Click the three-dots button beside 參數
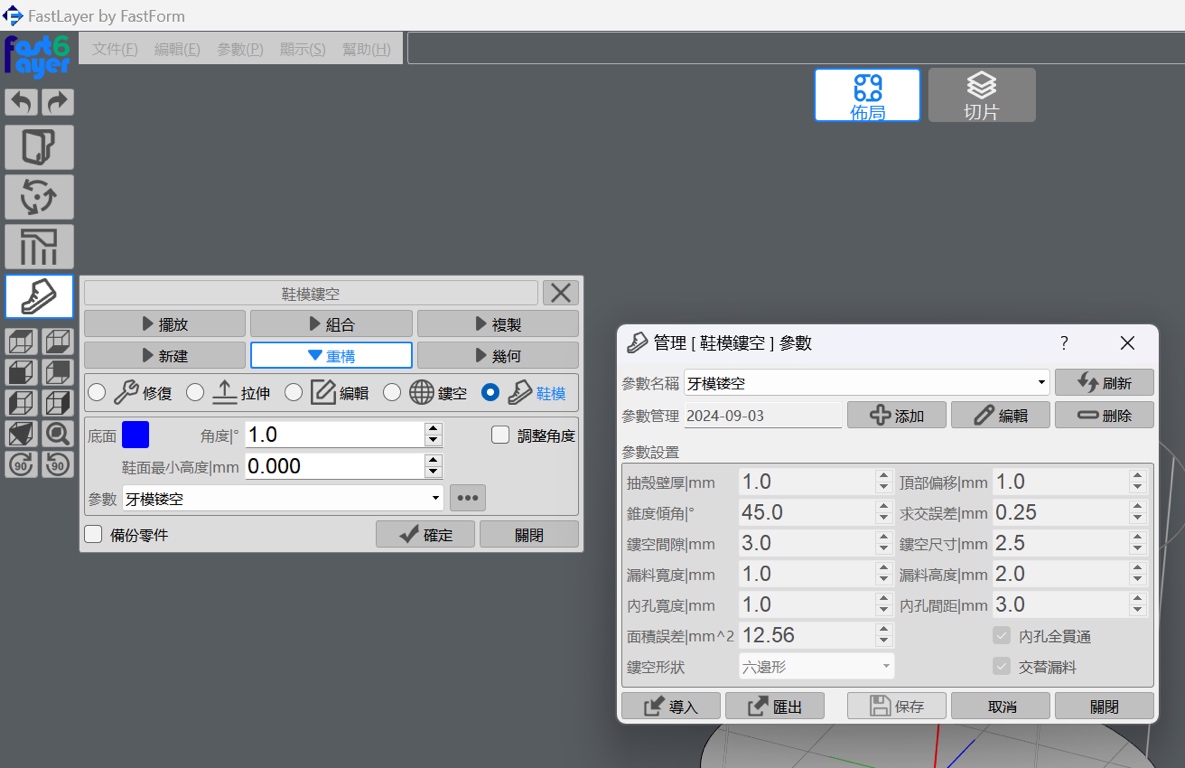The image size is (1185, 768). [x=467, y=498]
